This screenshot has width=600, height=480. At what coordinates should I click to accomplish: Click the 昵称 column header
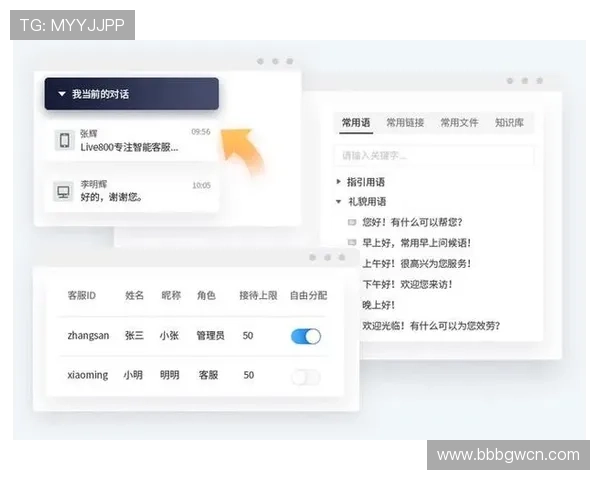coord(171,296)
